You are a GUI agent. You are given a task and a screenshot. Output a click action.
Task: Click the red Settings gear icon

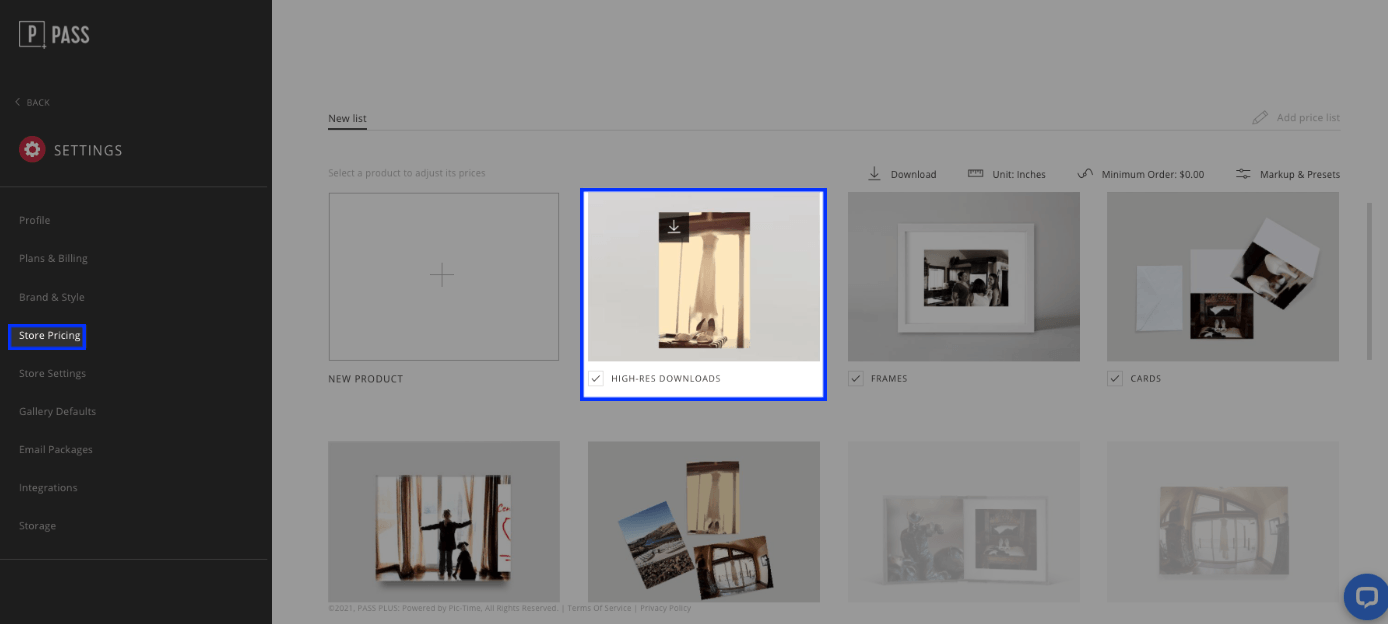click(32, 150)
